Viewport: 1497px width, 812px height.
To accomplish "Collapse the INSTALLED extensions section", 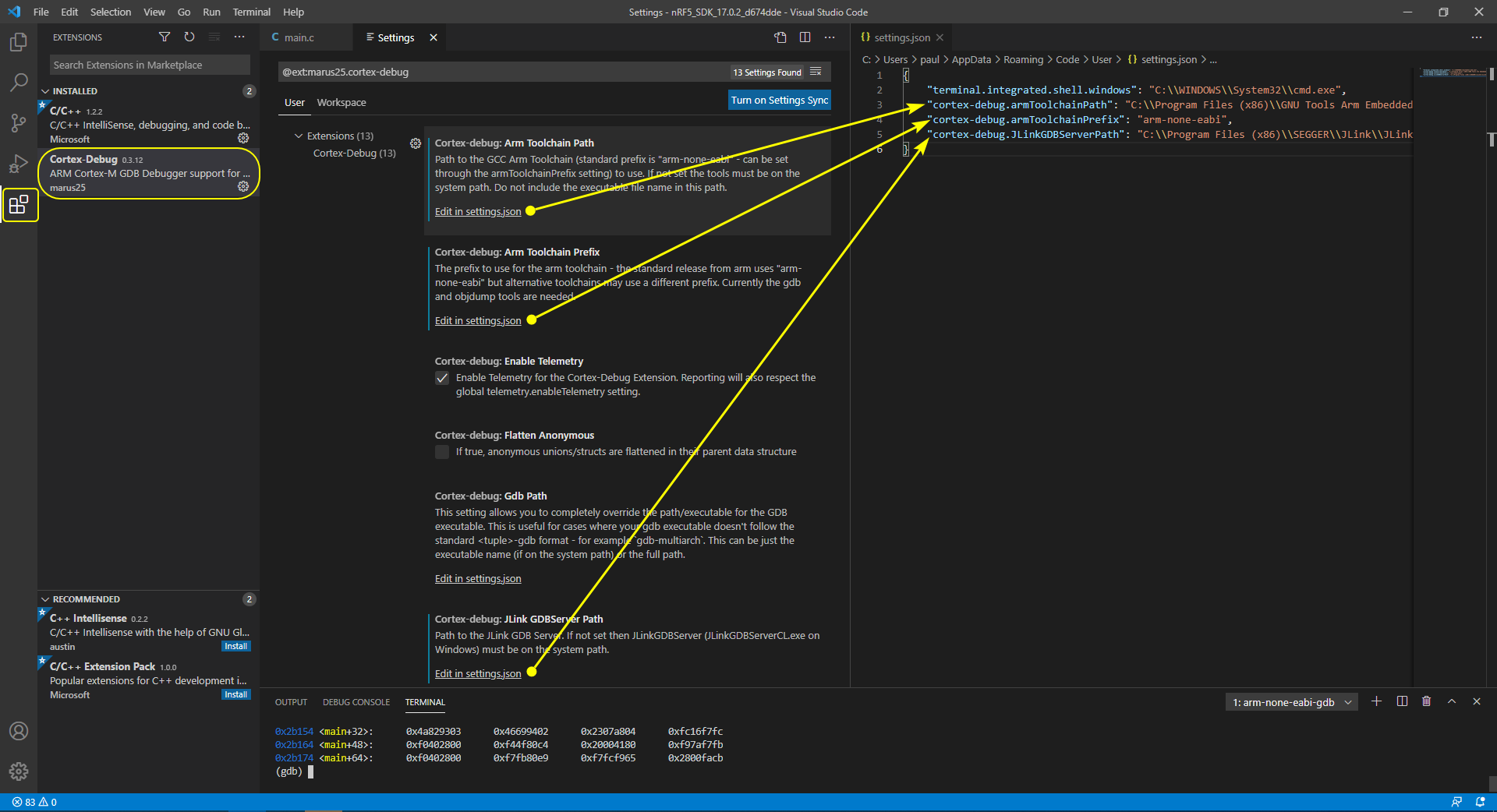I will [45, 91].
